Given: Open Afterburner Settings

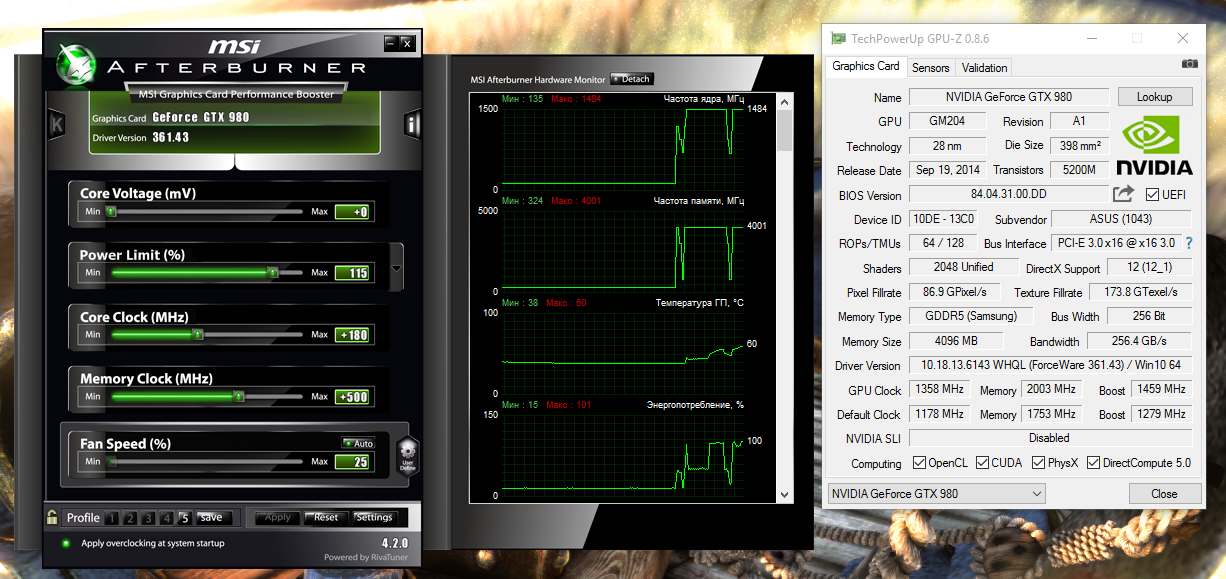Looking at the screenshot, I should pos(375,518).
